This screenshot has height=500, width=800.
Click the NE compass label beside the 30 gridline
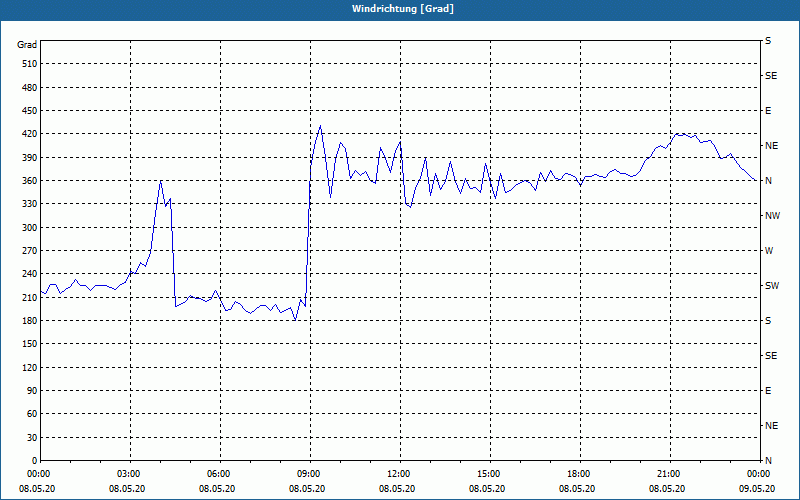(x=771, y=426)
